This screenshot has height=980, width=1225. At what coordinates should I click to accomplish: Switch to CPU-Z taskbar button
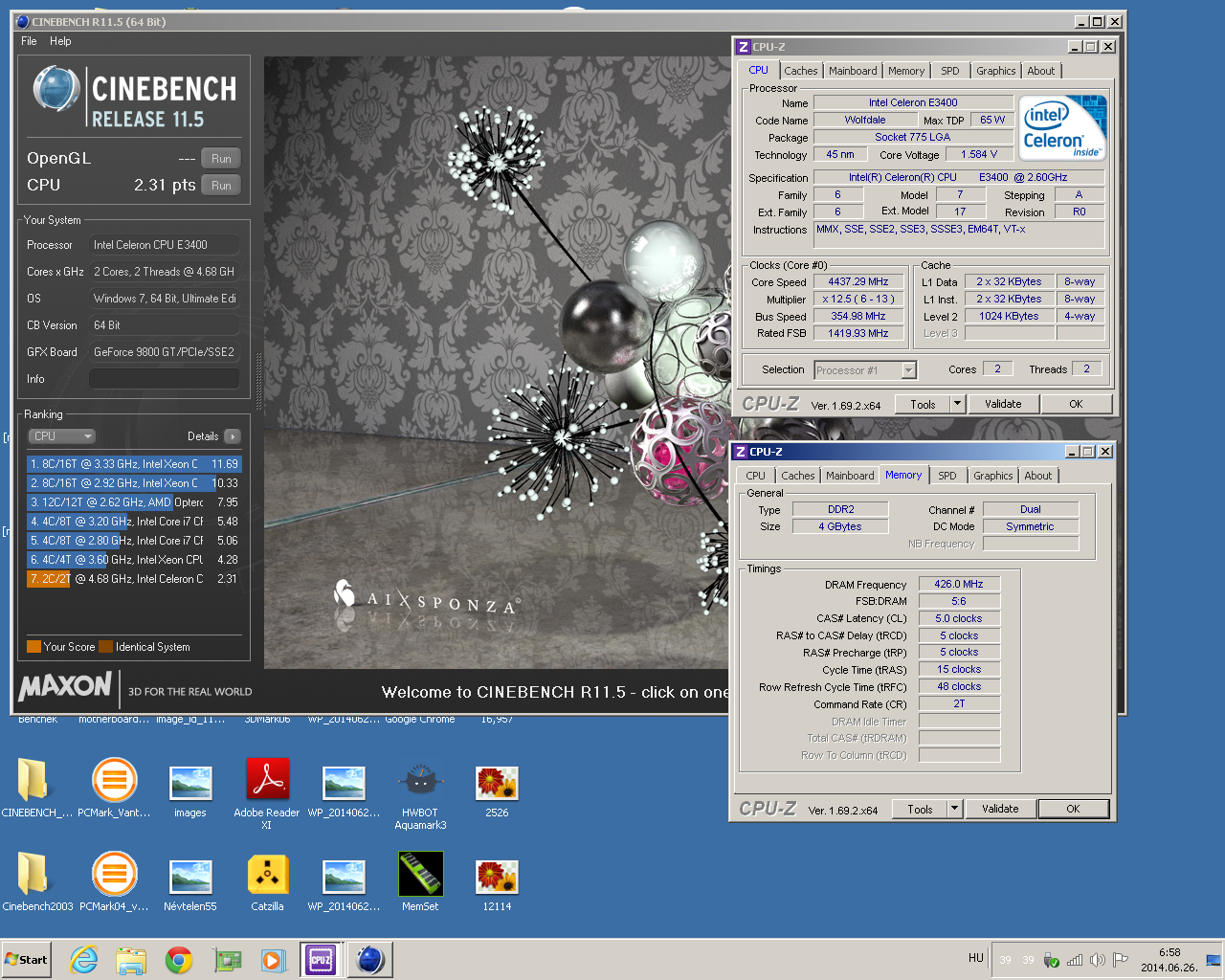pos(321,960)
